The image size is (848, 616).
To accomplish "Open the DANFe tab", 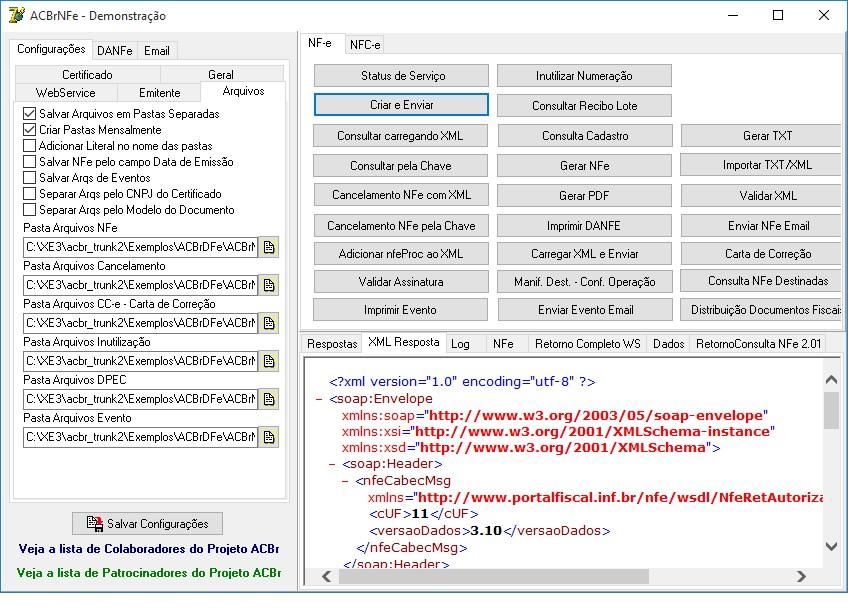I will pyautogui.click(x=115, y=51).
